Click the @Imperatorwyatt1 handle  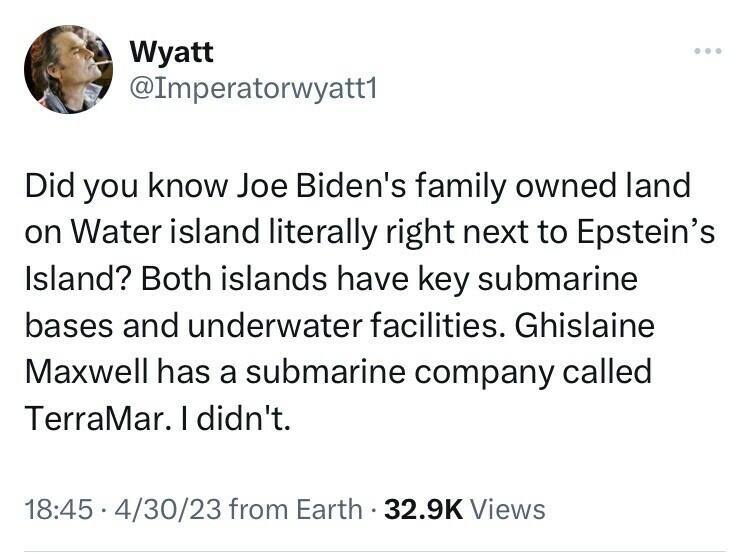(x=251, y=88)
